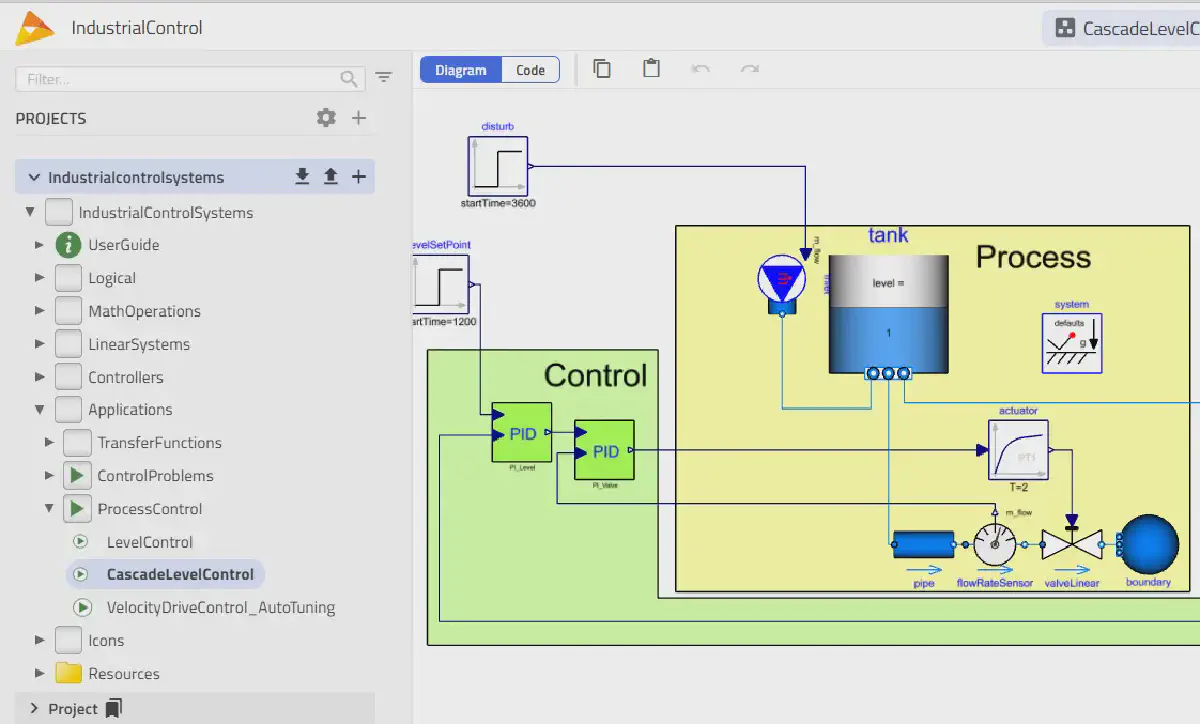Click the IndustrialControl title text
This screenshot has height=724, width=1200.
point(137,28)
